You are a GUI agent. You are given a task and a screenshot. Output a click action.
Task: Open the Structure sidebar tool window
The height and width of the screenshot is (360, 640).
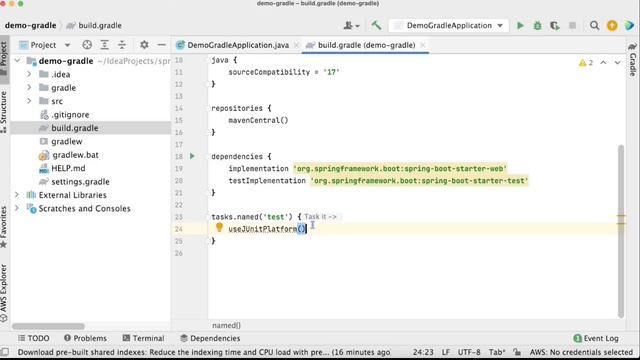pyautogui.click(x=4, y=112)
